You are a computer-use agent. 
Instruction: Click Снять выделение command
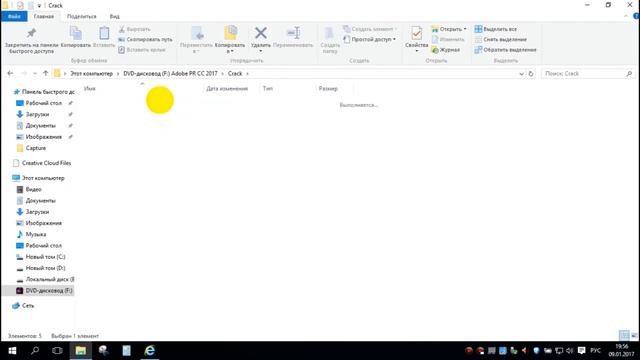500,40
